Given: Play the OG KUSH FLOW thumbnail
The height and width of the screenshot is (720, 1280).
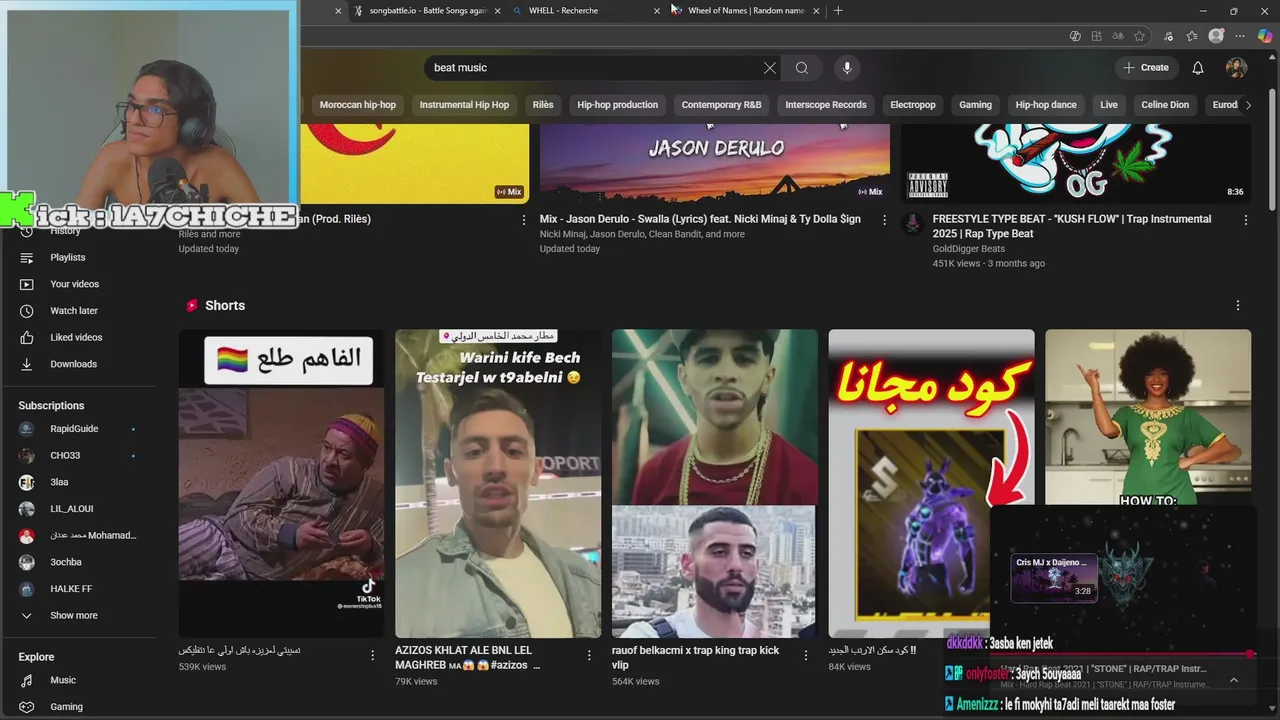Looking at the screenshot, I should [x=1076, y=163].
